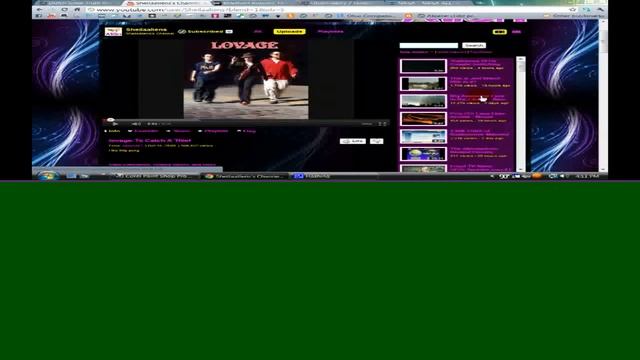Select the yellow Uploads tab
This screenshot has width=640, height=360.
pyautogui.click(x=289, y=31)
